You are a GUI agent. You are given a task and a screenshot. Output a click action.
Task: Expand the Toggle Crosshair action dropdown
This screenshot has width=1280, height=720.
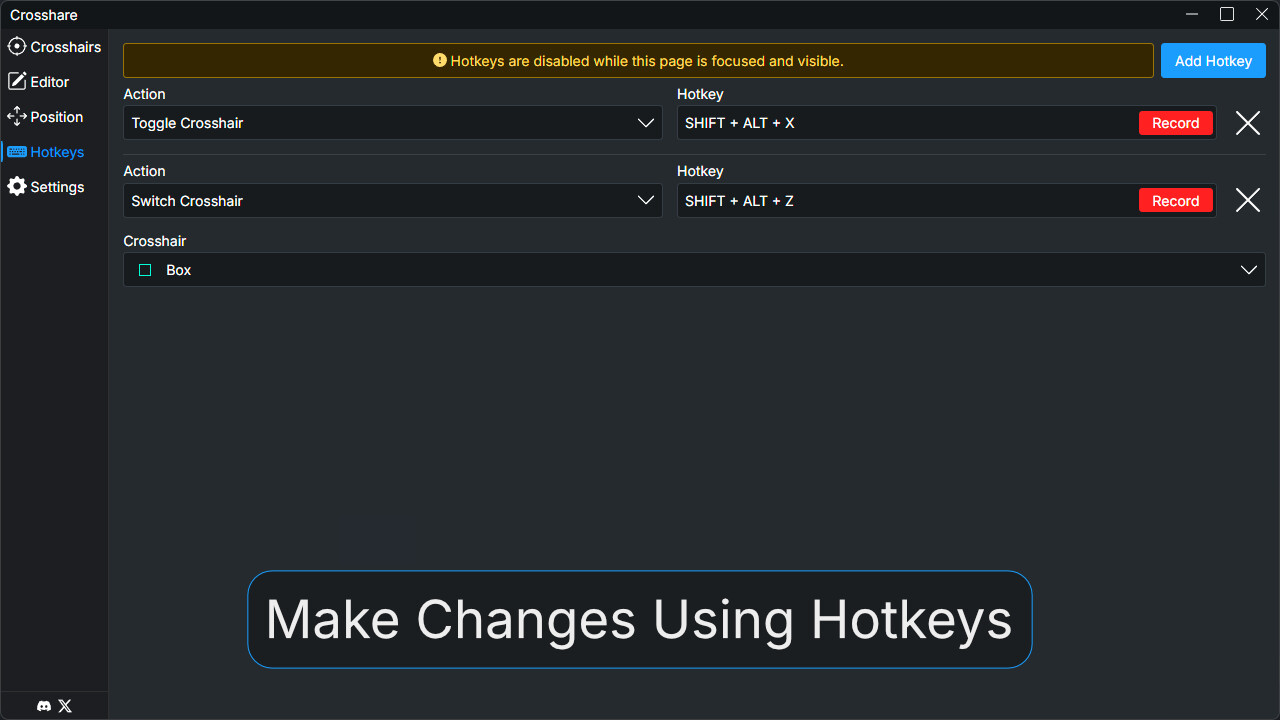(645, 123)
